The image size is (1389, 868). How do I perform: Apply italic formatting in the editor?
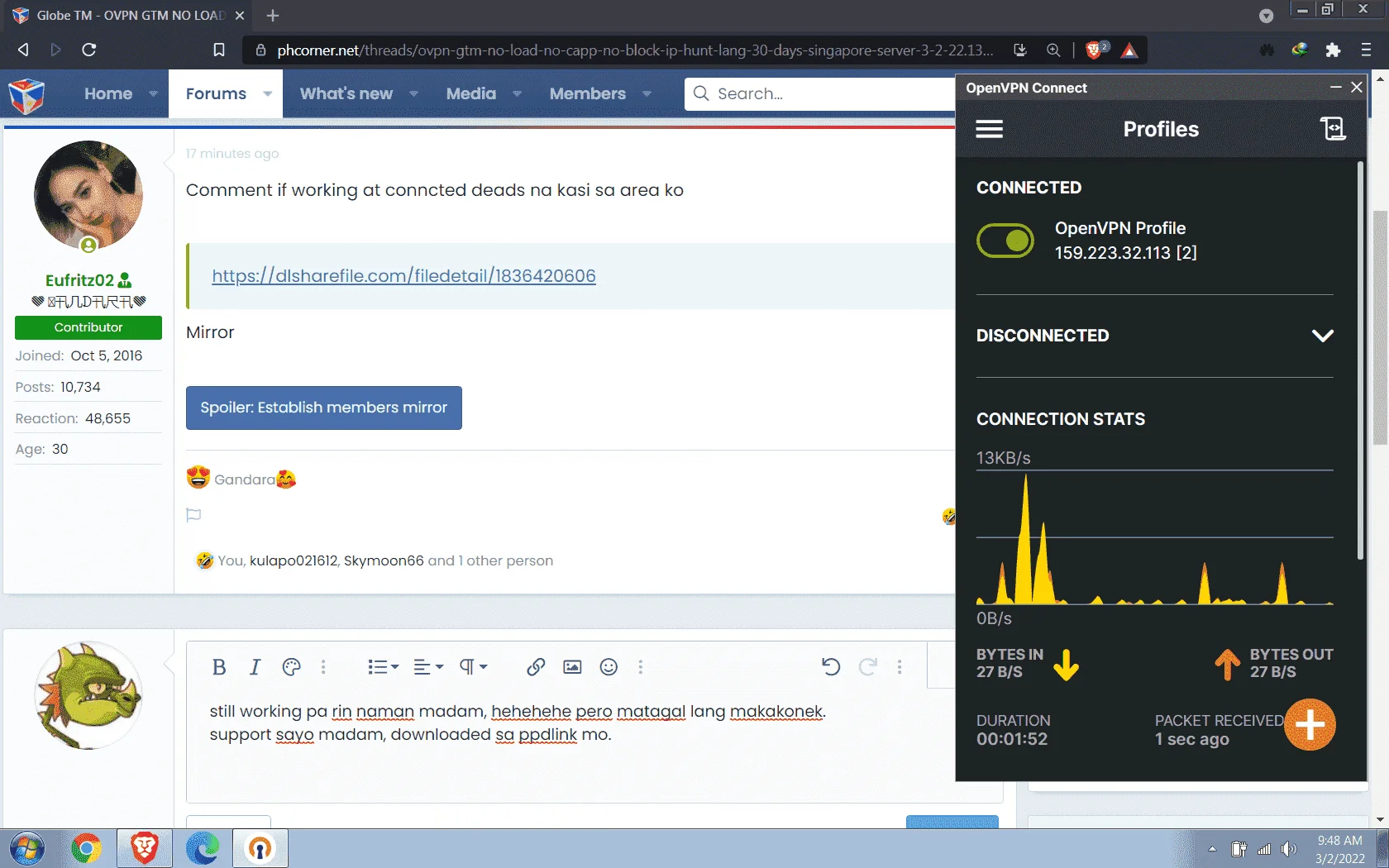click(255, 667)
